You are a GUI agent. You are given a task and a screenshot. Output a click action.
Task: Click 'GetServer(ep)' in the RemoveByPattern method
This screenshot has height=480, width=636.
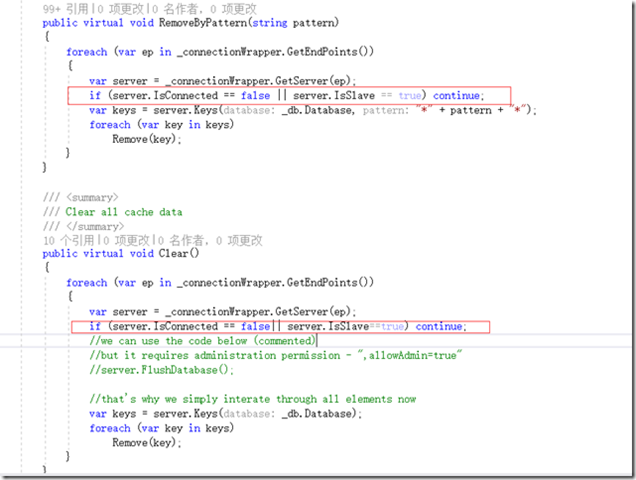315,81
